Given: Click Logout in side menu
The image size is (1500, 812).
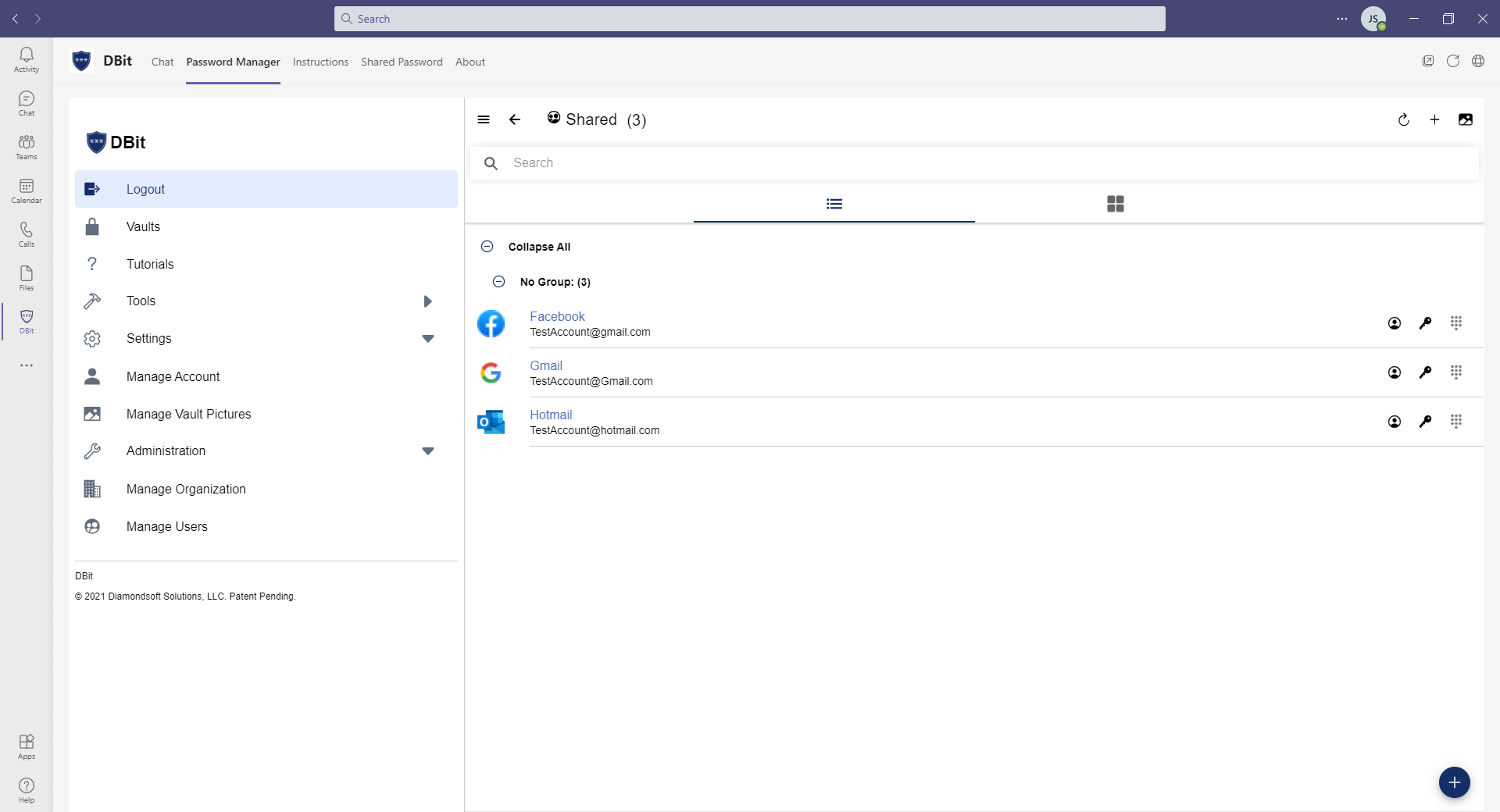Looking at the screenshot, I should pyautogui.click(x=266, y=189).
